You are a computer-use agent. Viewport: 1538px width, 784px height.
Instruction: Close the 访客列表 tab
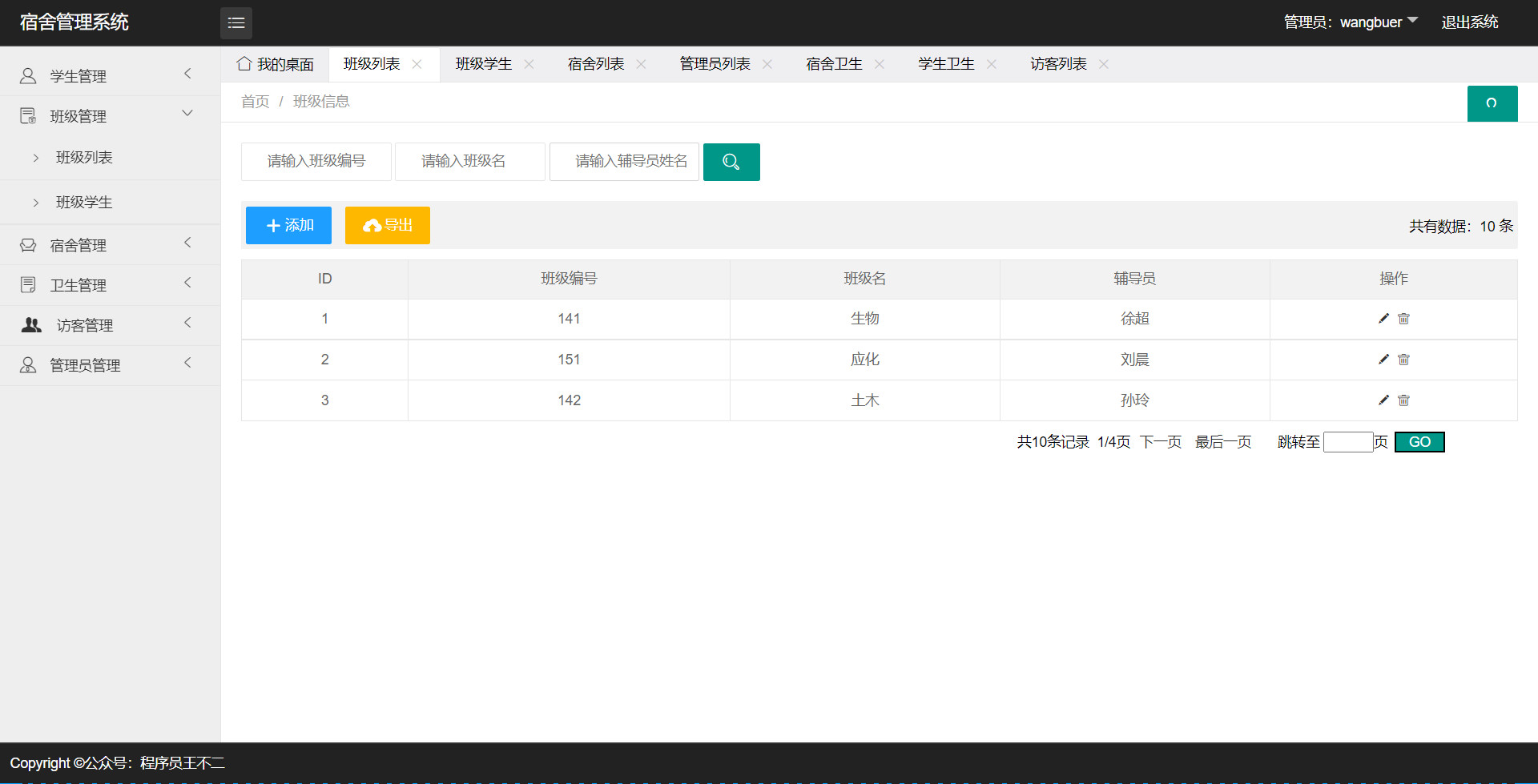pos(1103,64)
